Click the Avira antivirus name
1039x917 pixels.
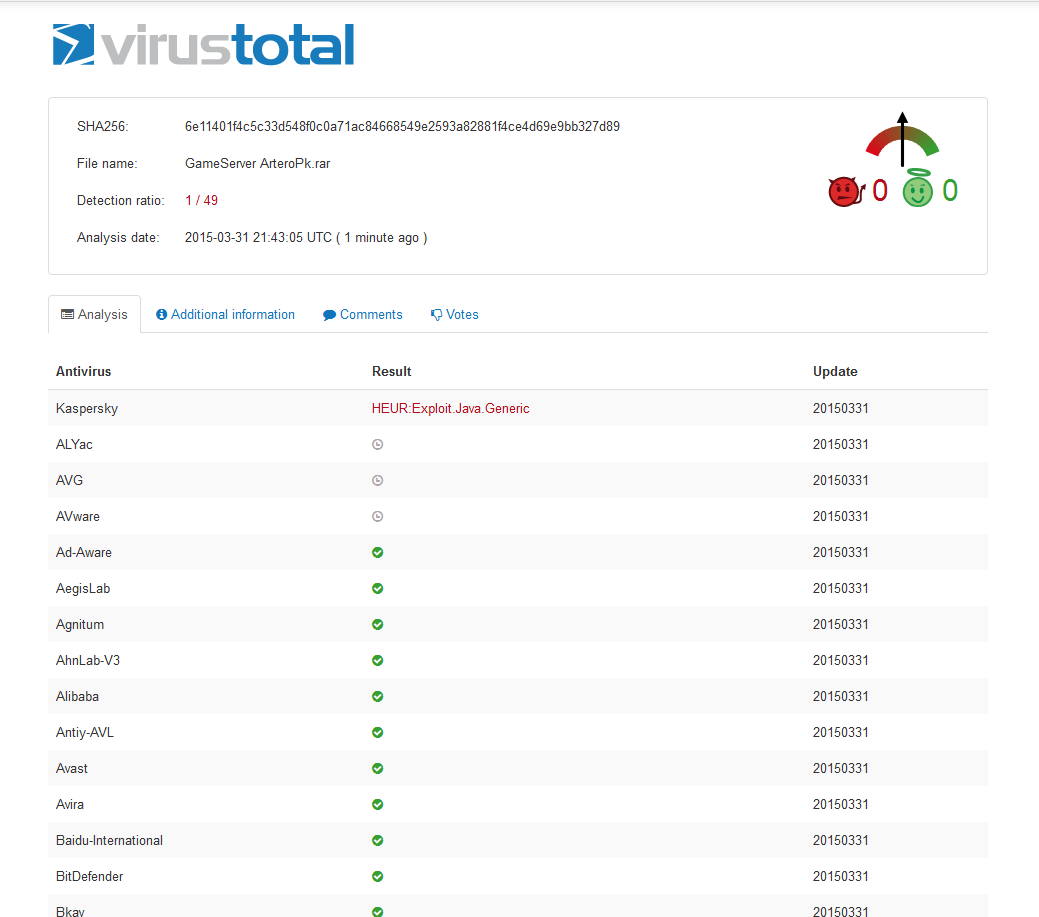tap(70, 804)
